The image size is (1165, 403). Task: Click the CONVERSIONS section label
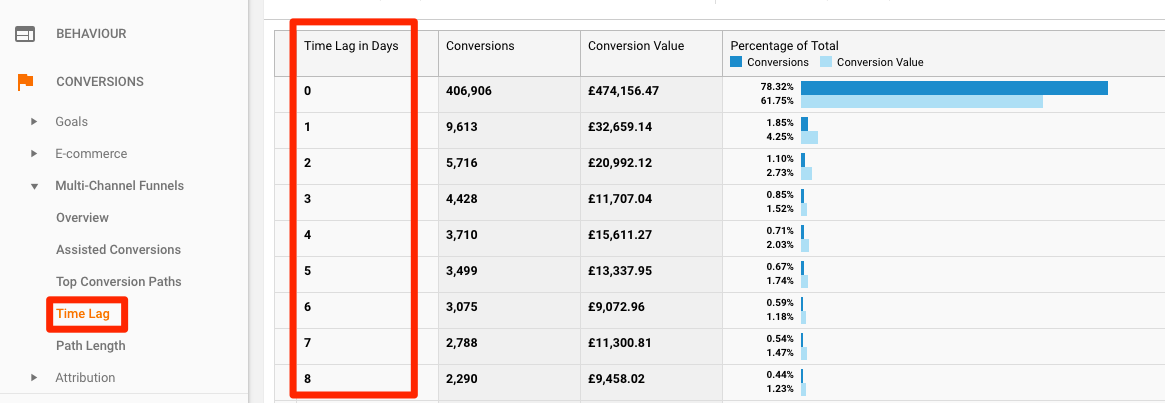[99, 82]
